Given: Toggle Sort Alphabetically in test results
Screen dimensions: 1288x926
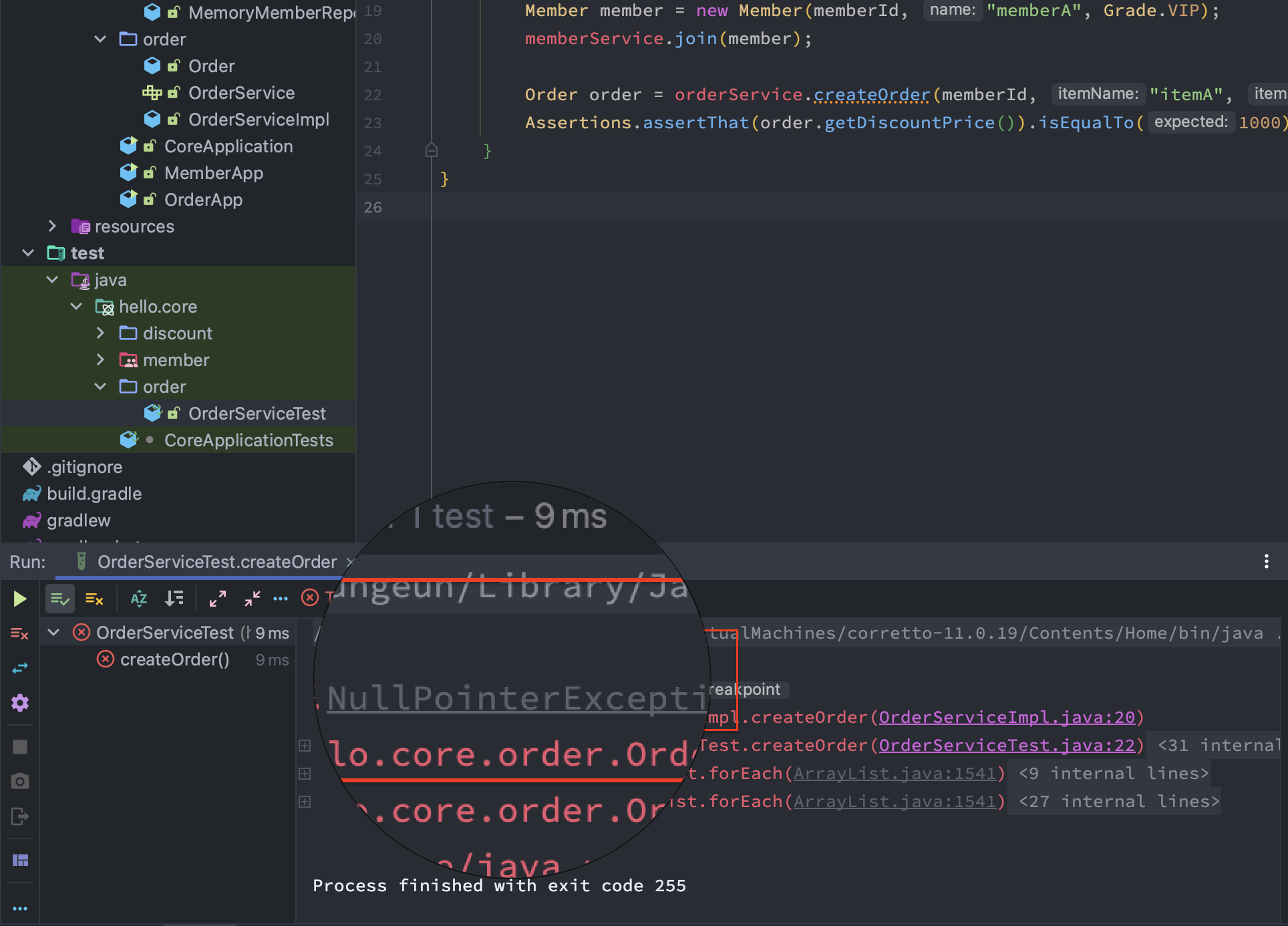Looking at the screenshot, I should [139, 599].
